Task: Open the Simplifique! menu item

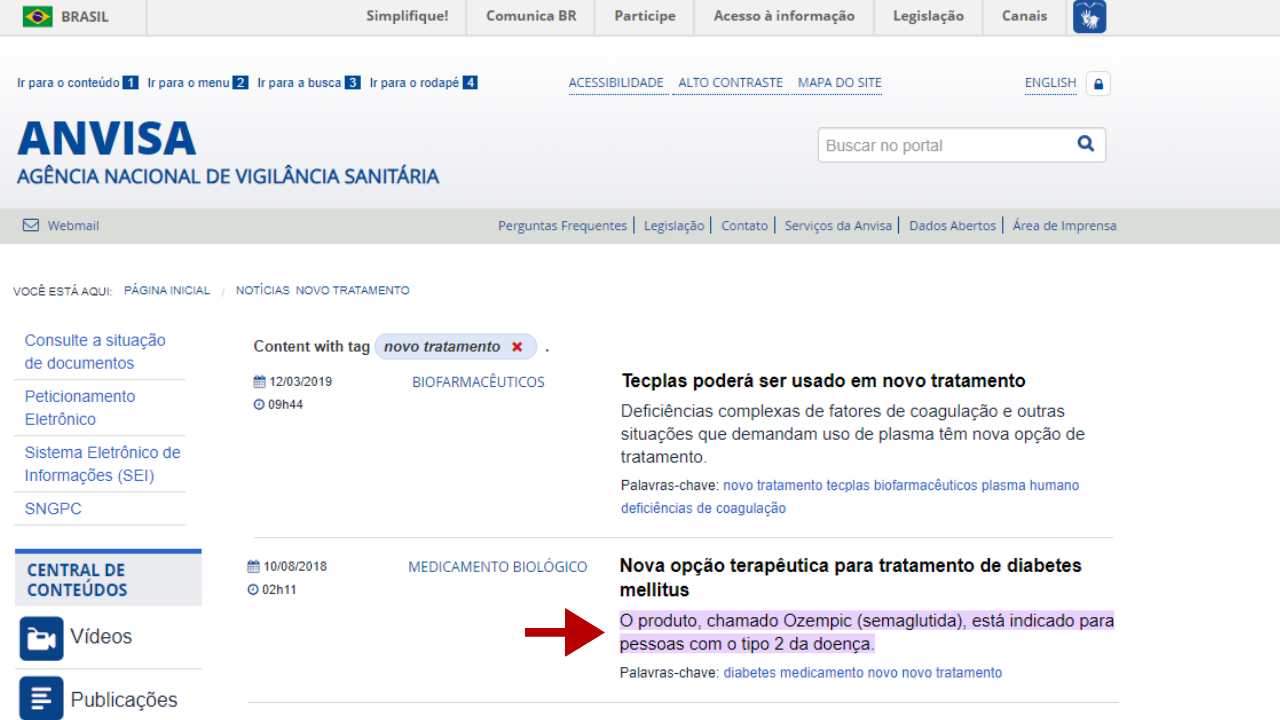Action: click(x=407, y=16)
